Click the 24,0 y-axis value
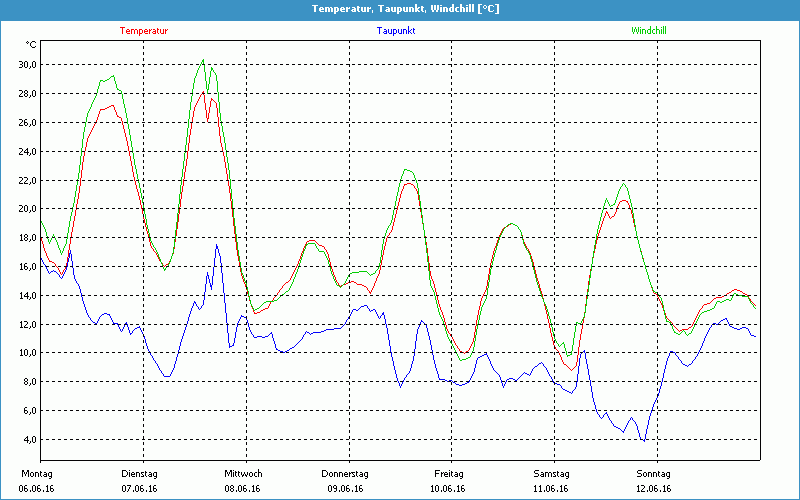The image size is (800, 500). point(27,152)
